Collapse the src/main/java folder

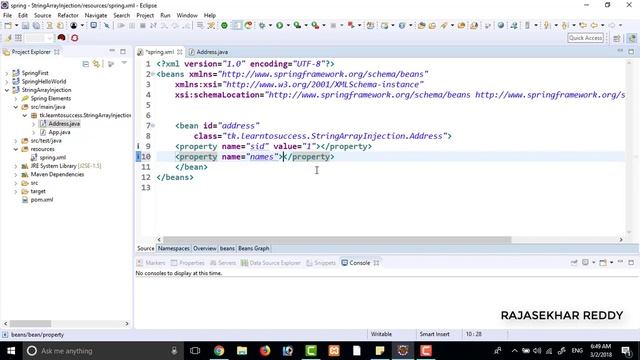pos(16,107)
